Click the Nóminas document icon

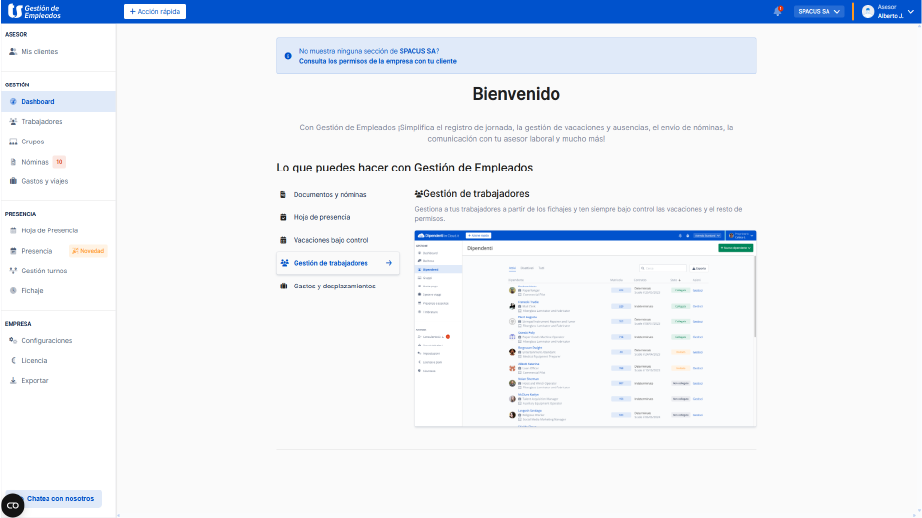click(13, 162)
